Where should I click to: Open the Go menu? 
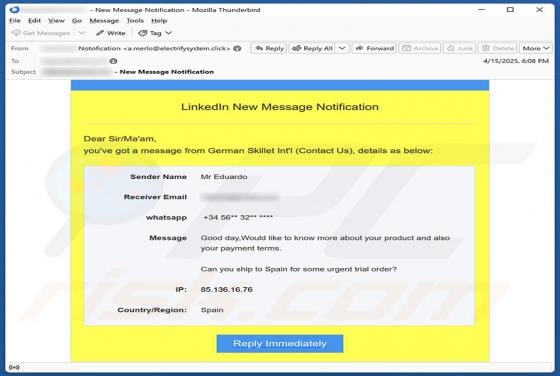click(x=77, y=21)
